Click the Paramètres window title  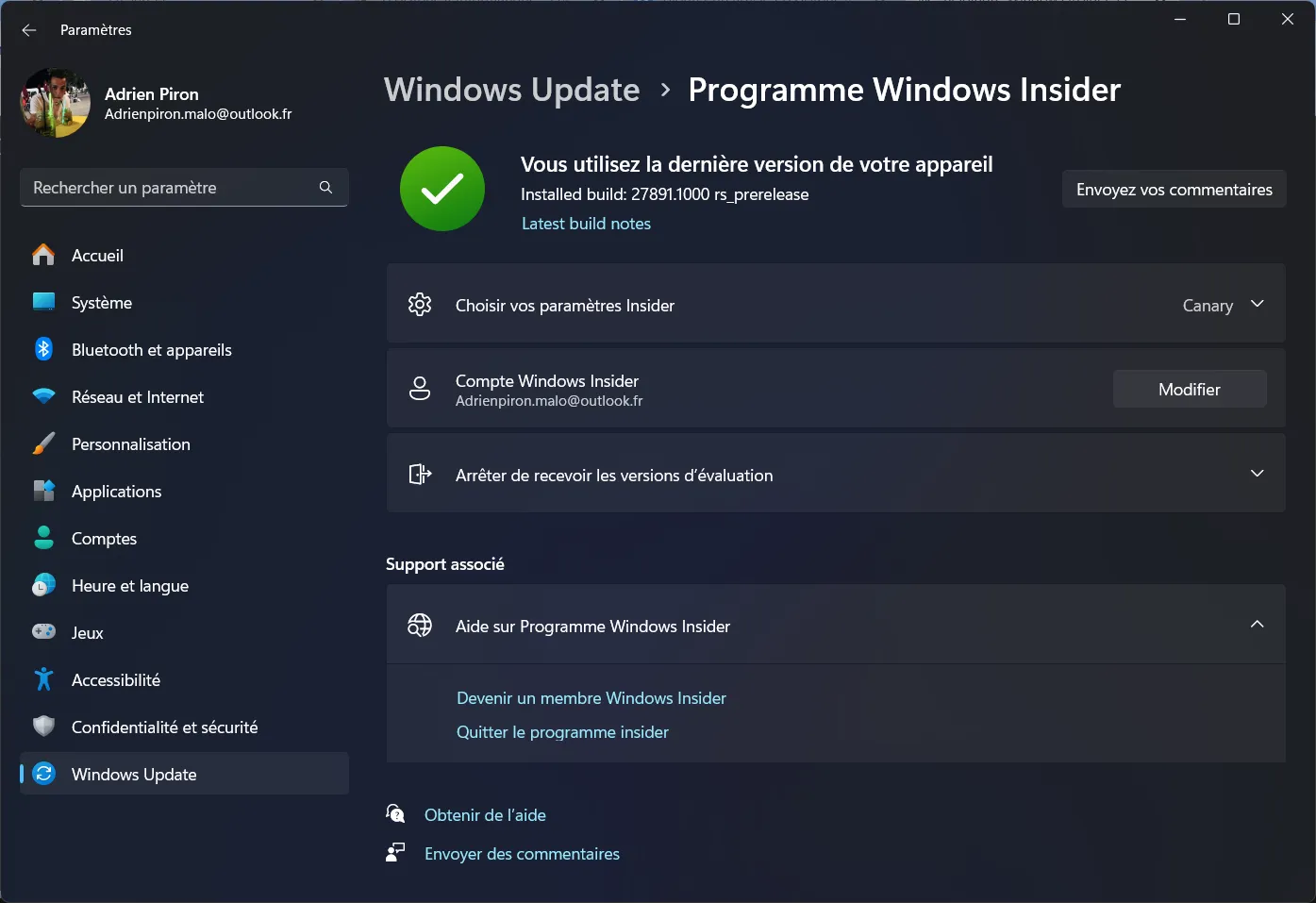point(96,30)
